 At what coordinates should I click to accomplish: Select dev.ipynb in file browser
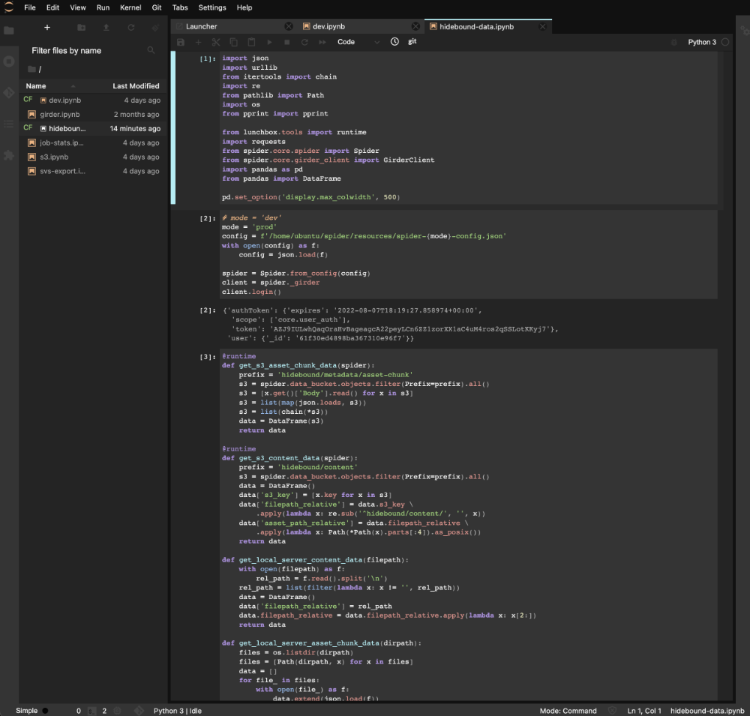(x=93, y=100)
